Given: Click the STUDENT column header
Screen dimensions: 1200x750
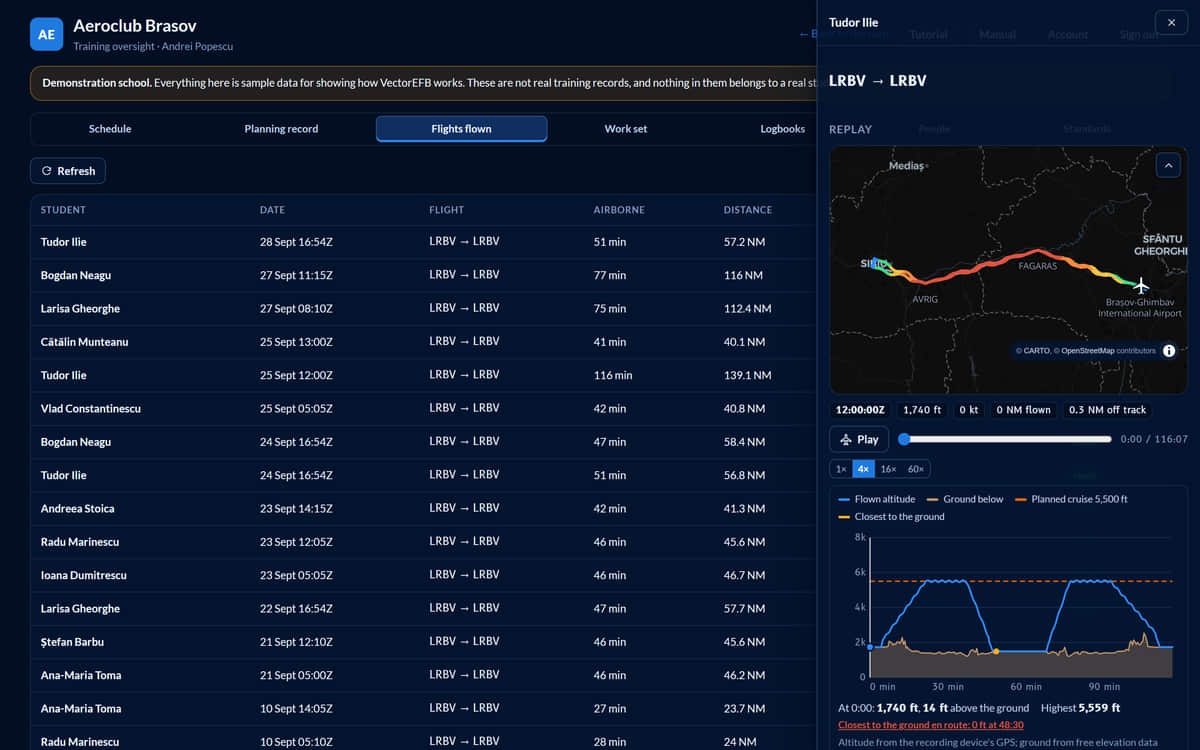Looking at the screenshot, I should [x=63, y=210].
